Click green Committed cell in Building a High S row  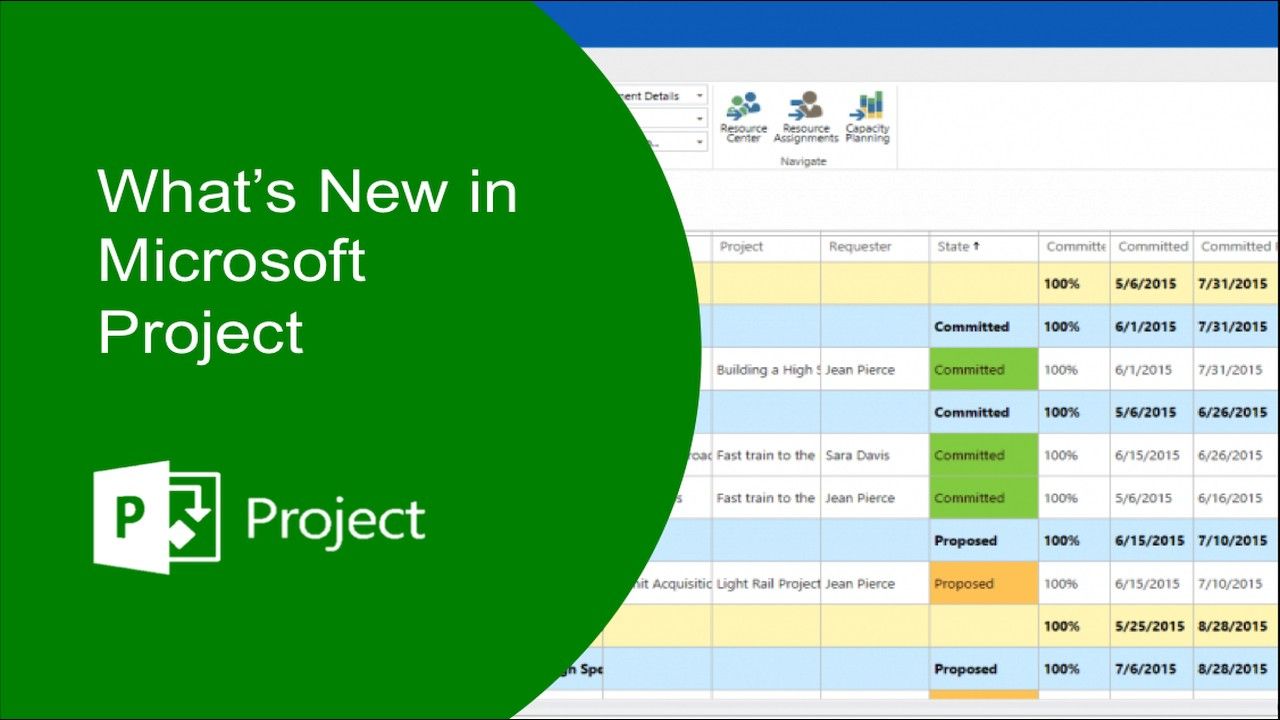pos(984,370)
